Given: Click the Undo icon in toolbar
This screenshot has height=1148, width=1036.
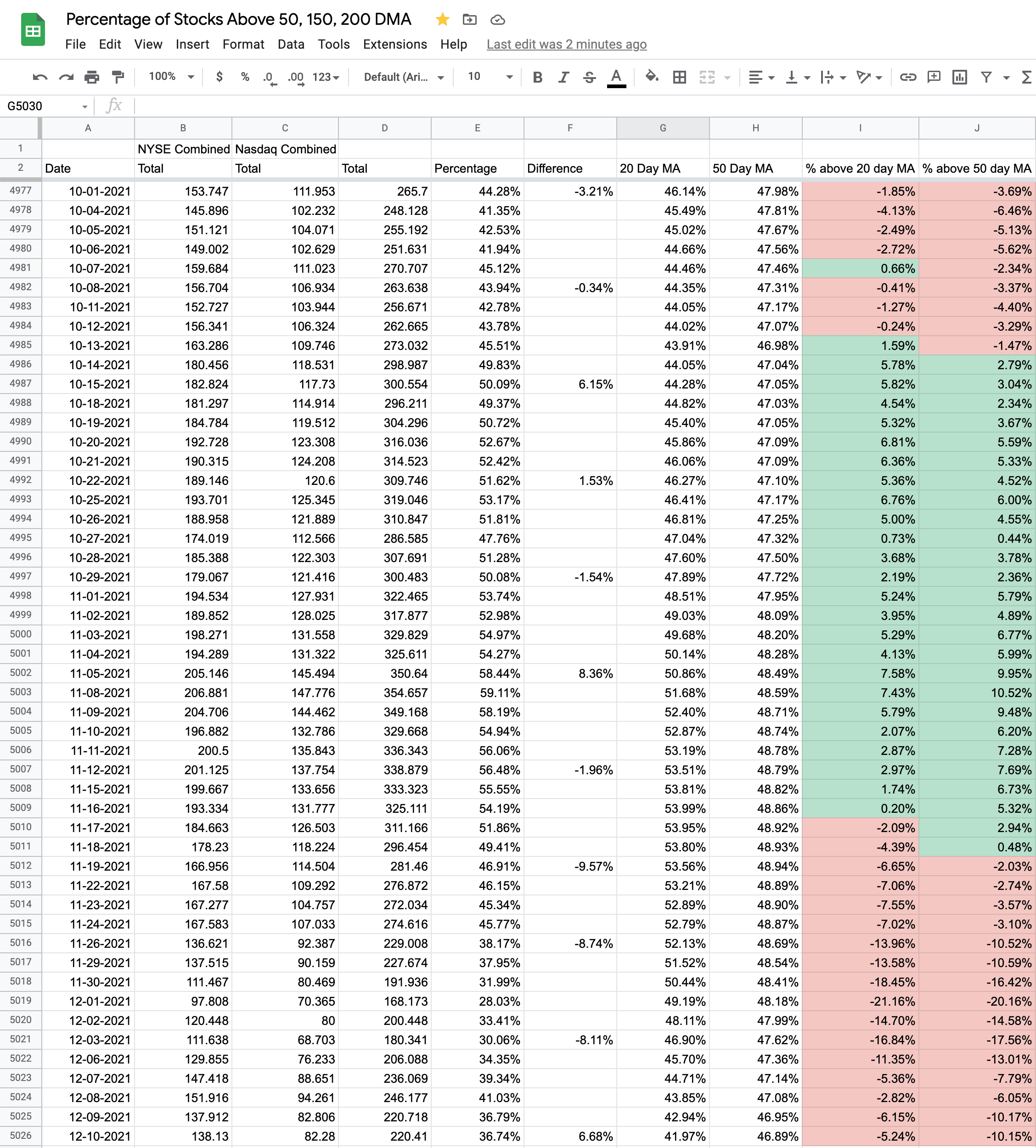Looking at the screenshot, I should click(x=40, y=77).
